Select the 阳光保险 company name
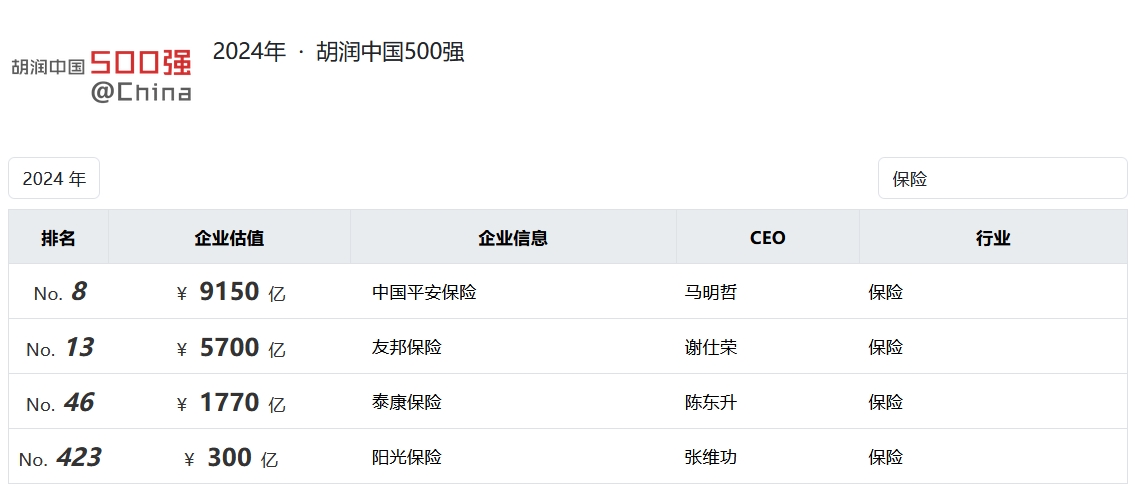Image resolution: width=1135 pixels, height=495 pixels. pos(406,458)
